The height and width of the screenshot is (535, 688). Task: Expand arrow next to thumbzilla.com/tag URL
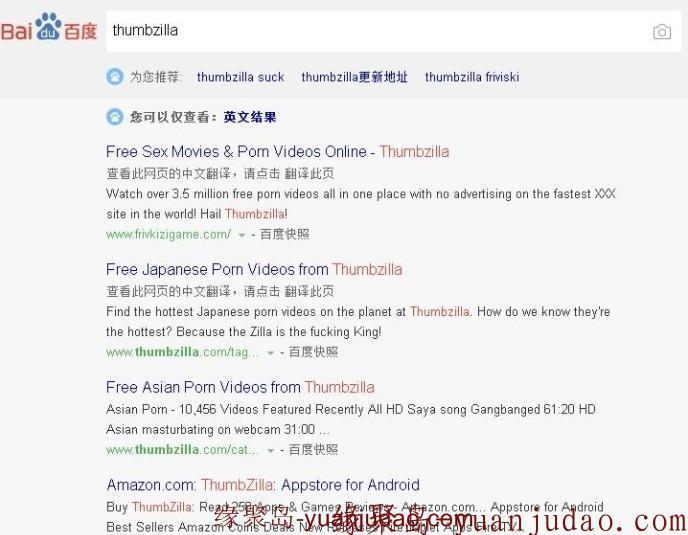pos(270,353)
